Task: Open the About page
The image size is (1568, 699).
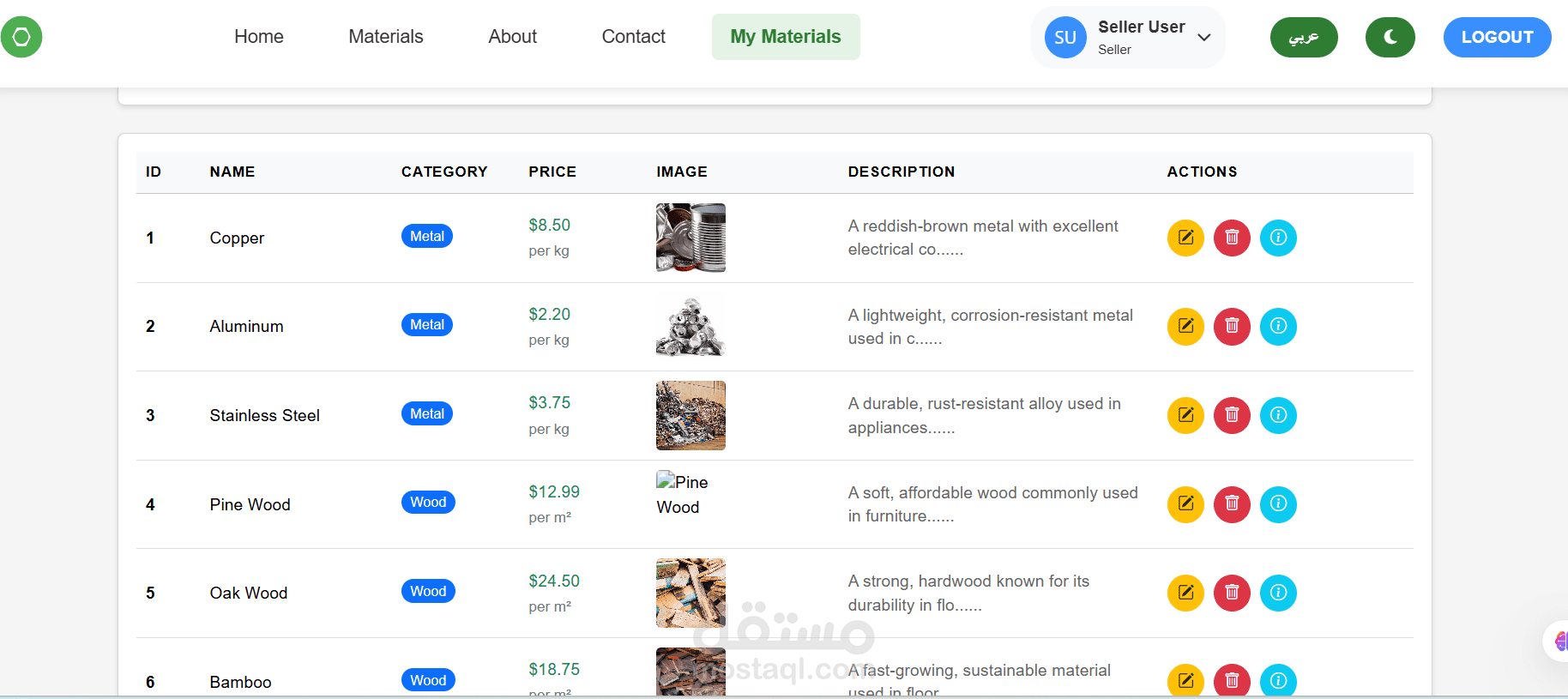Action: coord(513,37)
